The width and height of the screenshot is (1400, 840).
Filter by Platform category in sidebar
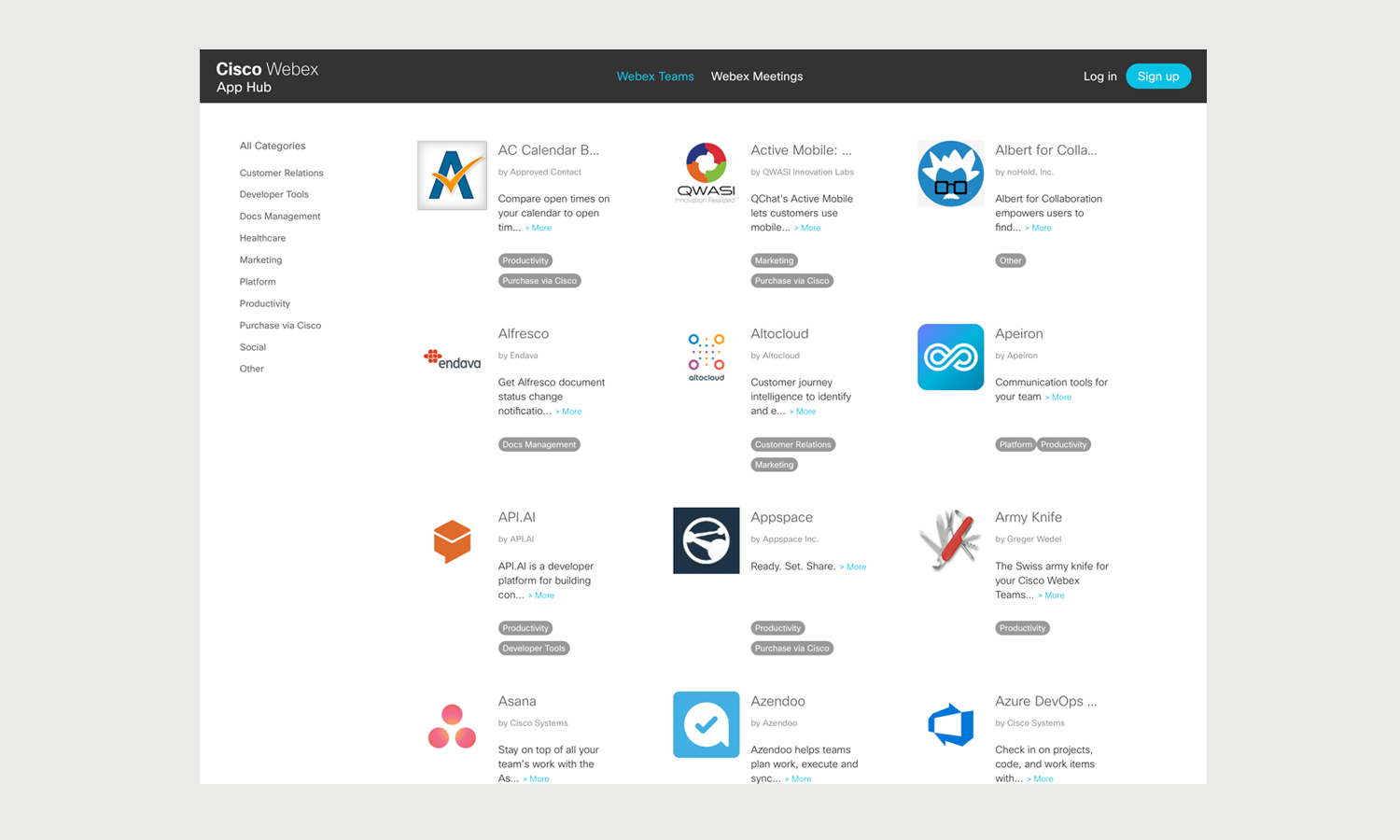pyautogui.click(x=258, y=282)
